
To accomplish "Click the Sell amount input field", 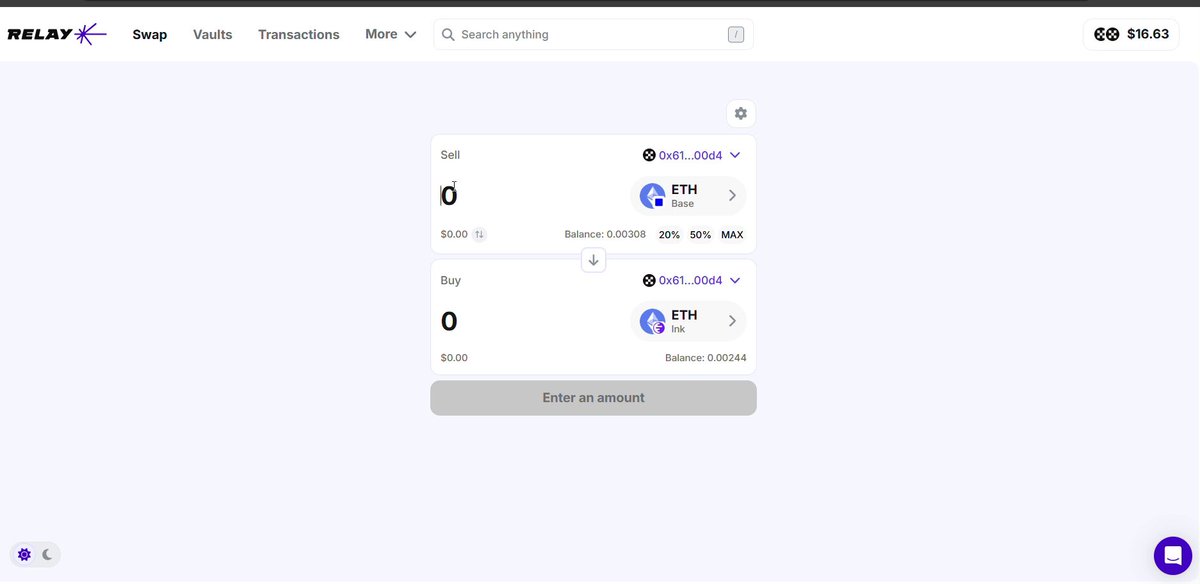I will coord(530,196).
